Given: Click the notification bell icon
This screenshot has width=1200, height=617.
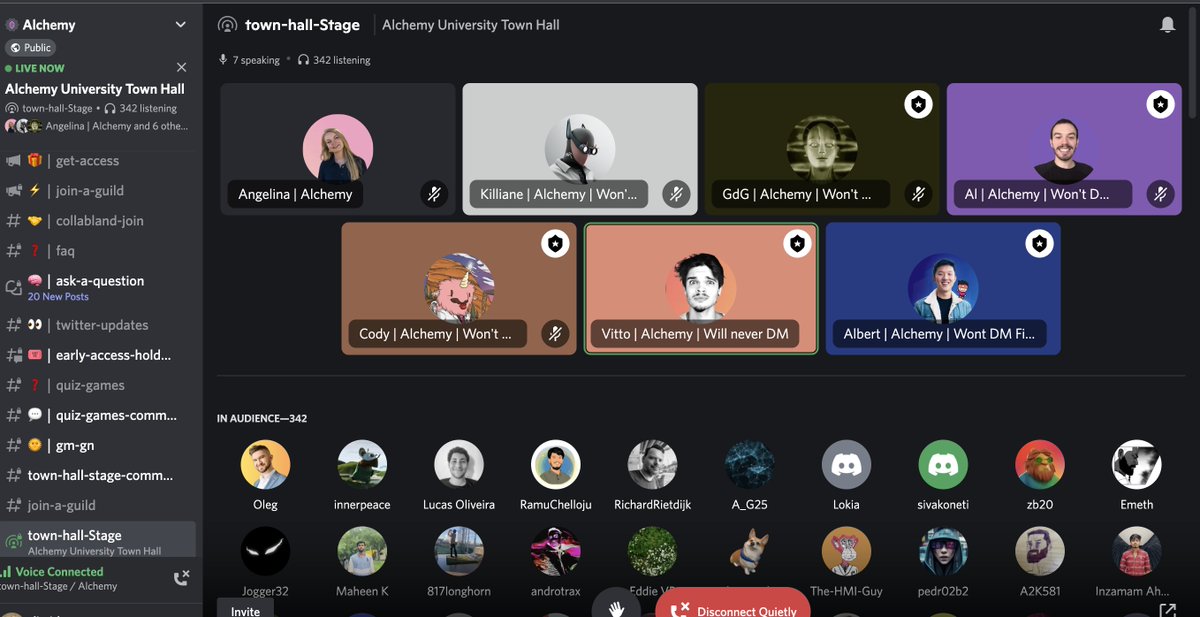Looking at the screenshot, I should [x=1167, y=25].
